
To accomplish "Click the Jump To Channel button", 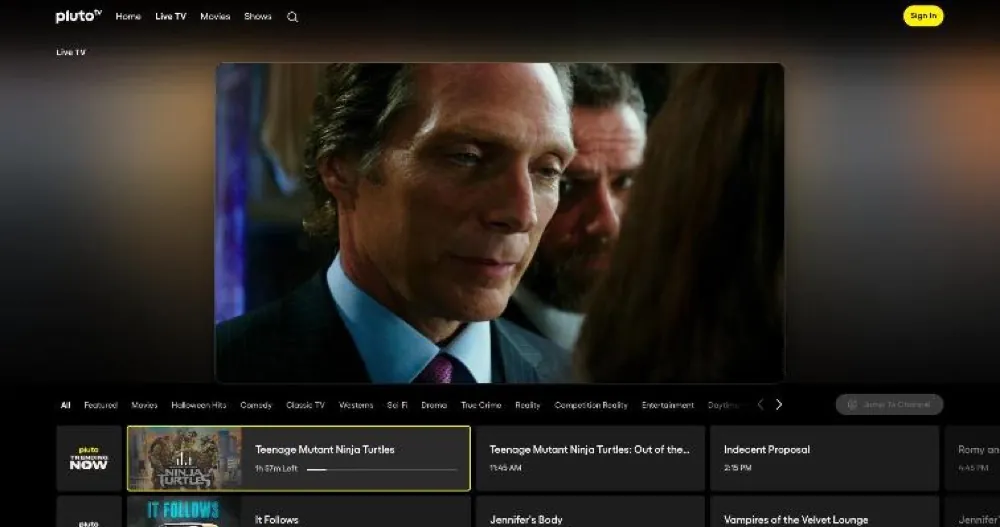I will tap(889, 405).
